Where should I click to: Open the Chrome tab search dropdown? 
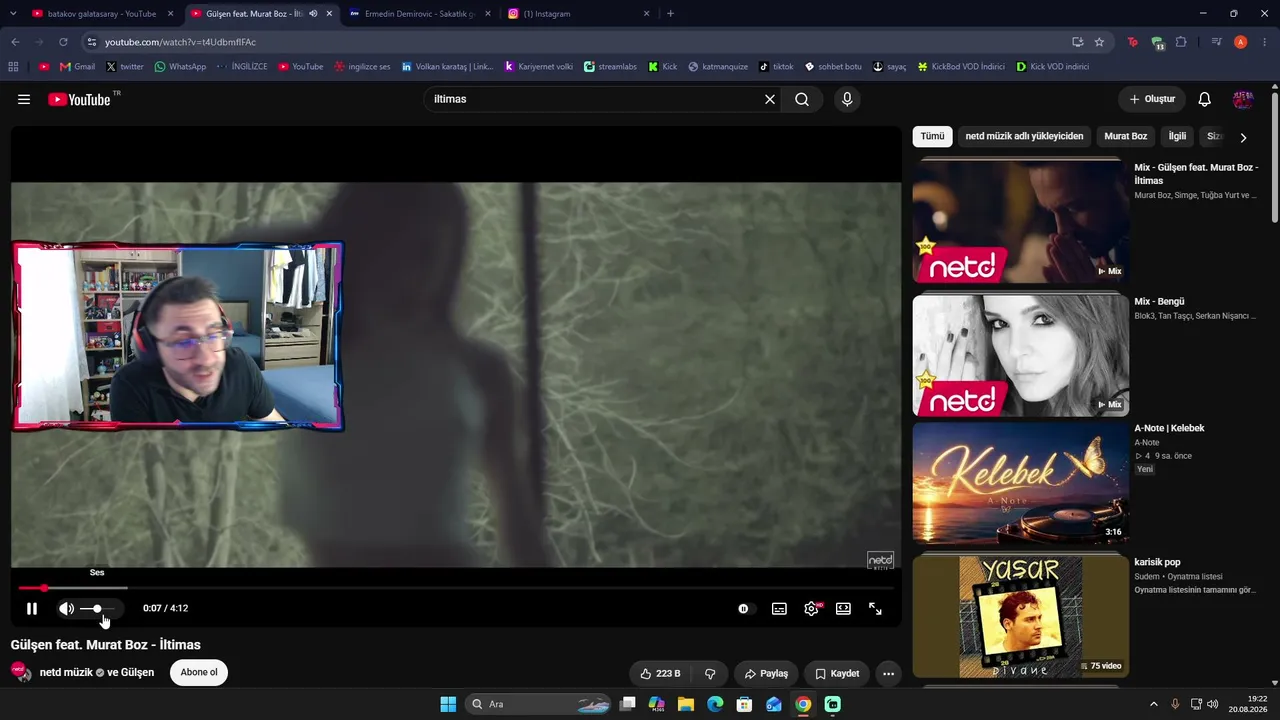[x=12, y=14]
